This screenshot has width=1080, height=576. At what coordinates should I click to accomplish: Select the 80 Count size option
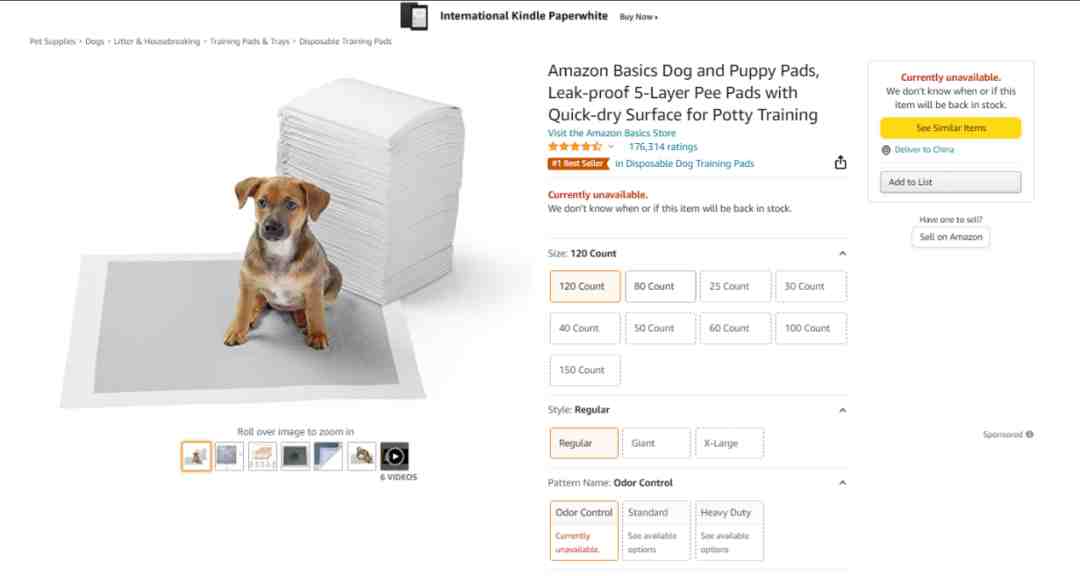pyautogui.click(x=660, y=286)
